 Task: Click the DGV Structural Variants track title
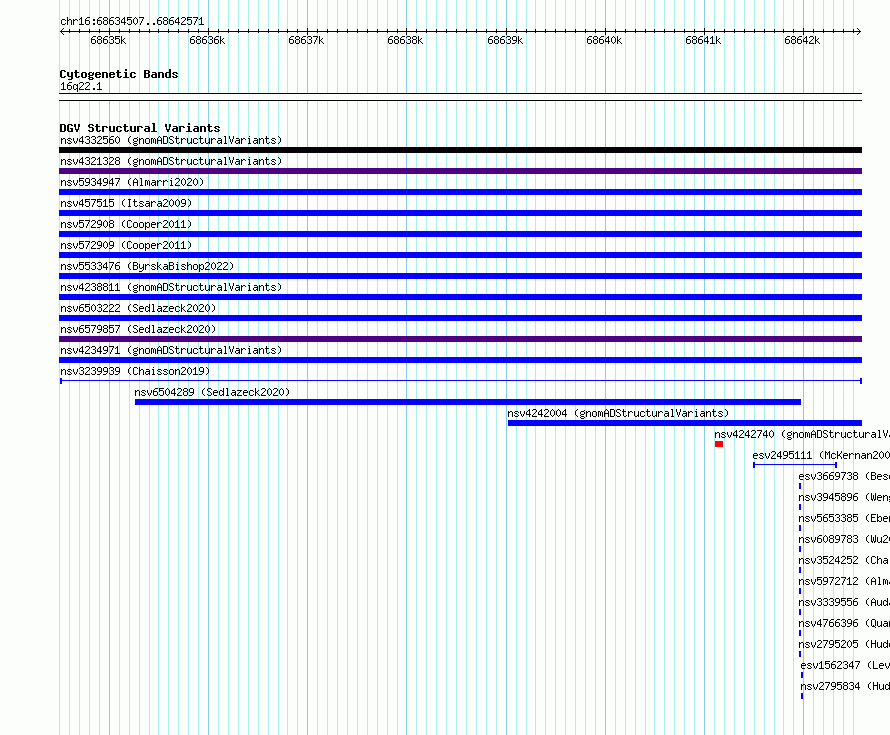click(140, 128)
